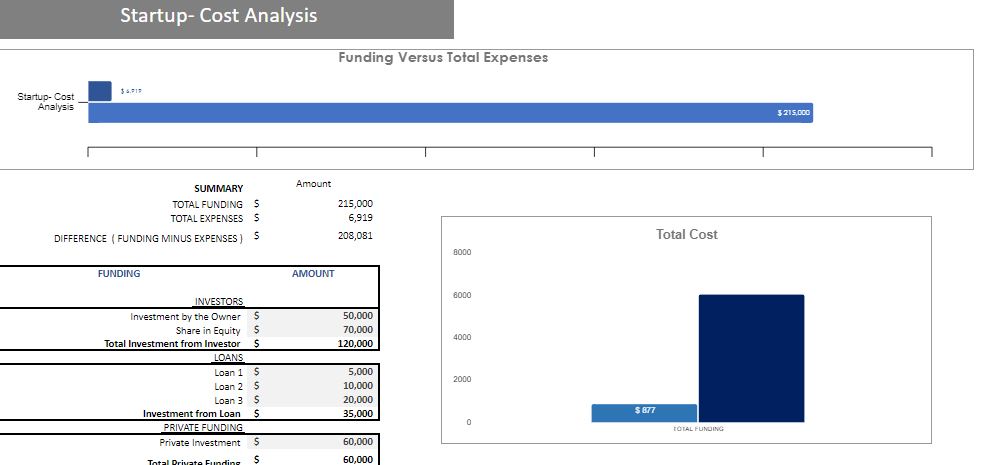Click the Total Private Funding value 60,000
Viewport: 998px width, 465px height.
click(x=358, y=460)
